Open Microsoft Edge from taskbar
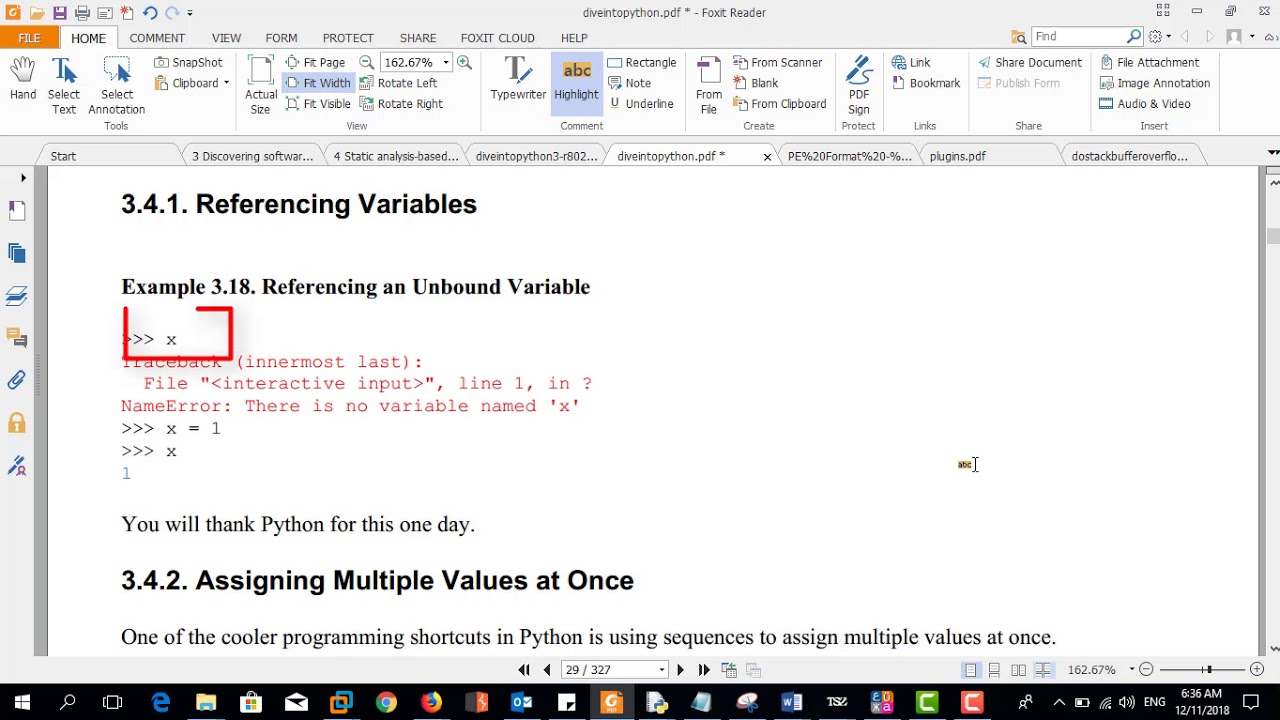 pos(160,703)
